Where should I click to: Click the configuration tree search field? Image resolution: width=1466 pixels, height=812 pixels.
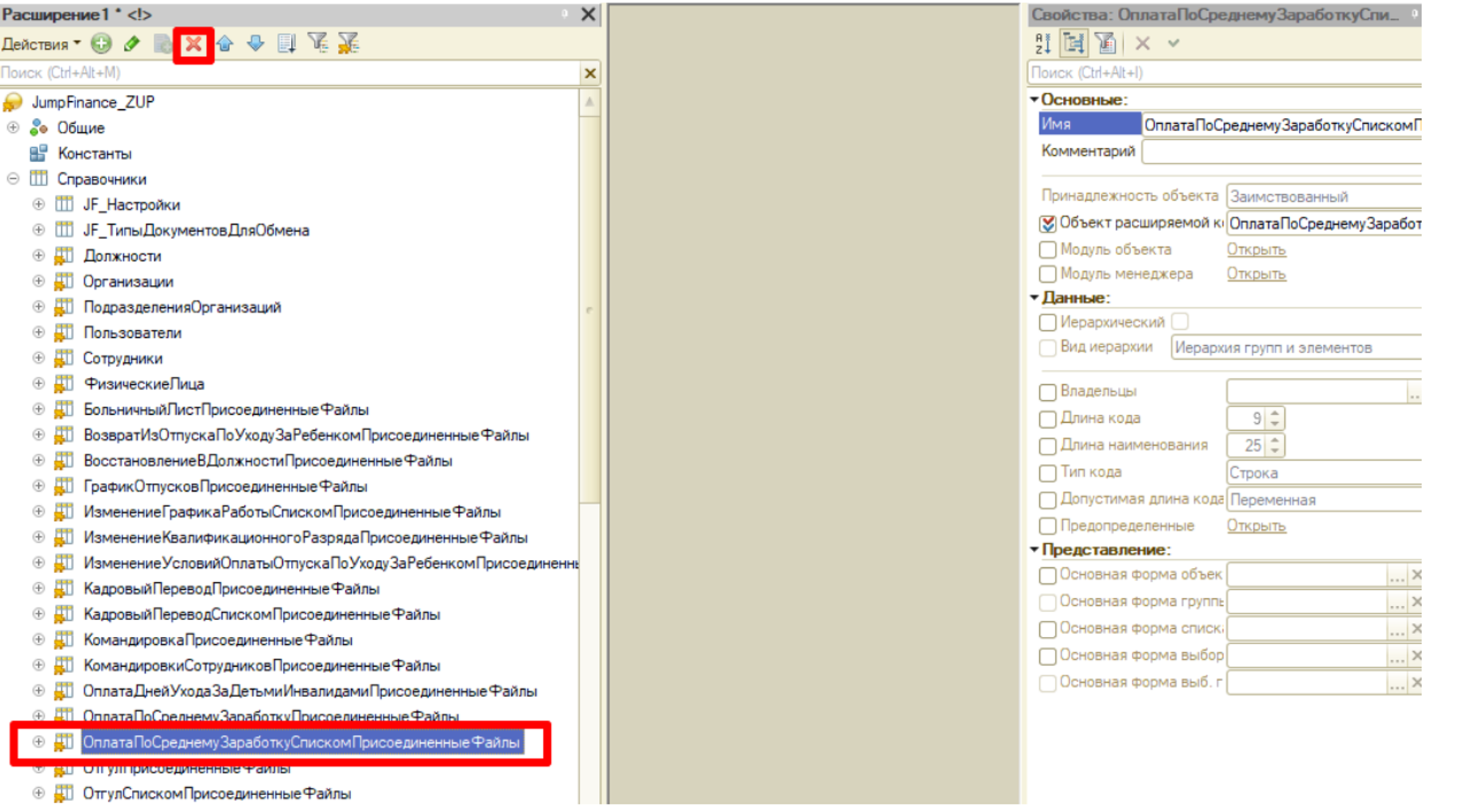pos(290,73)
